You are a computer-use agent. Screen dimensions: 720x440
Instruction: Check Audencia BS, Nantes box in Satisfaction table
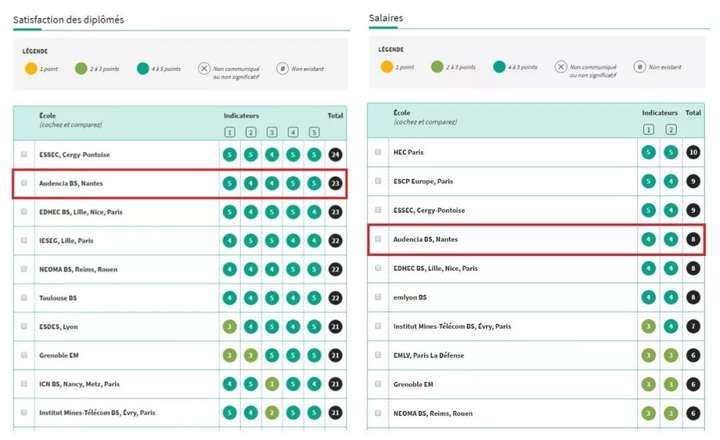tap(24, 183)
